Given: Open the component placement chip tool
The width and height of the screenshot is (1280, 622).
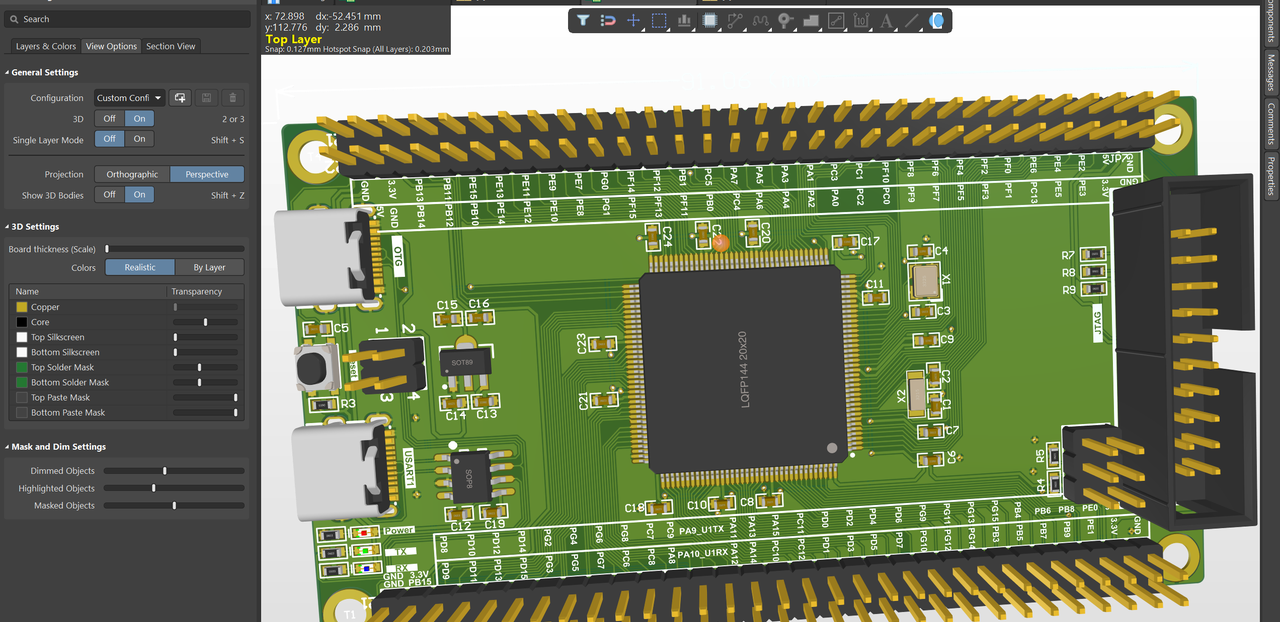Looking at the screenshot, I should [x=710, y=20].
